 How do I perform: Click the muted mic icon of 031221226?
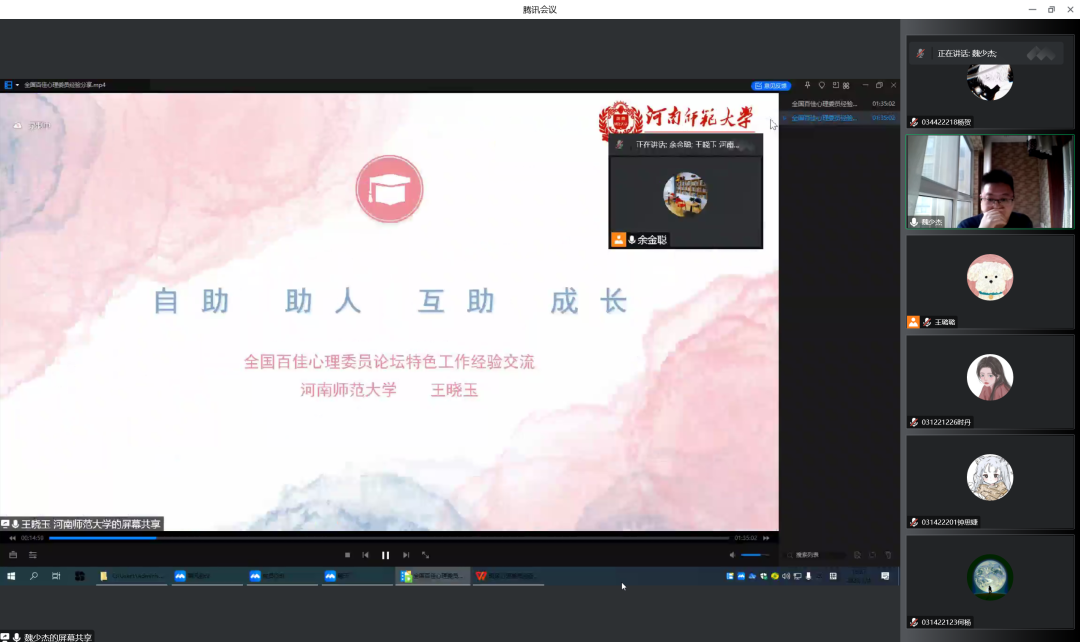pos(914,422)
